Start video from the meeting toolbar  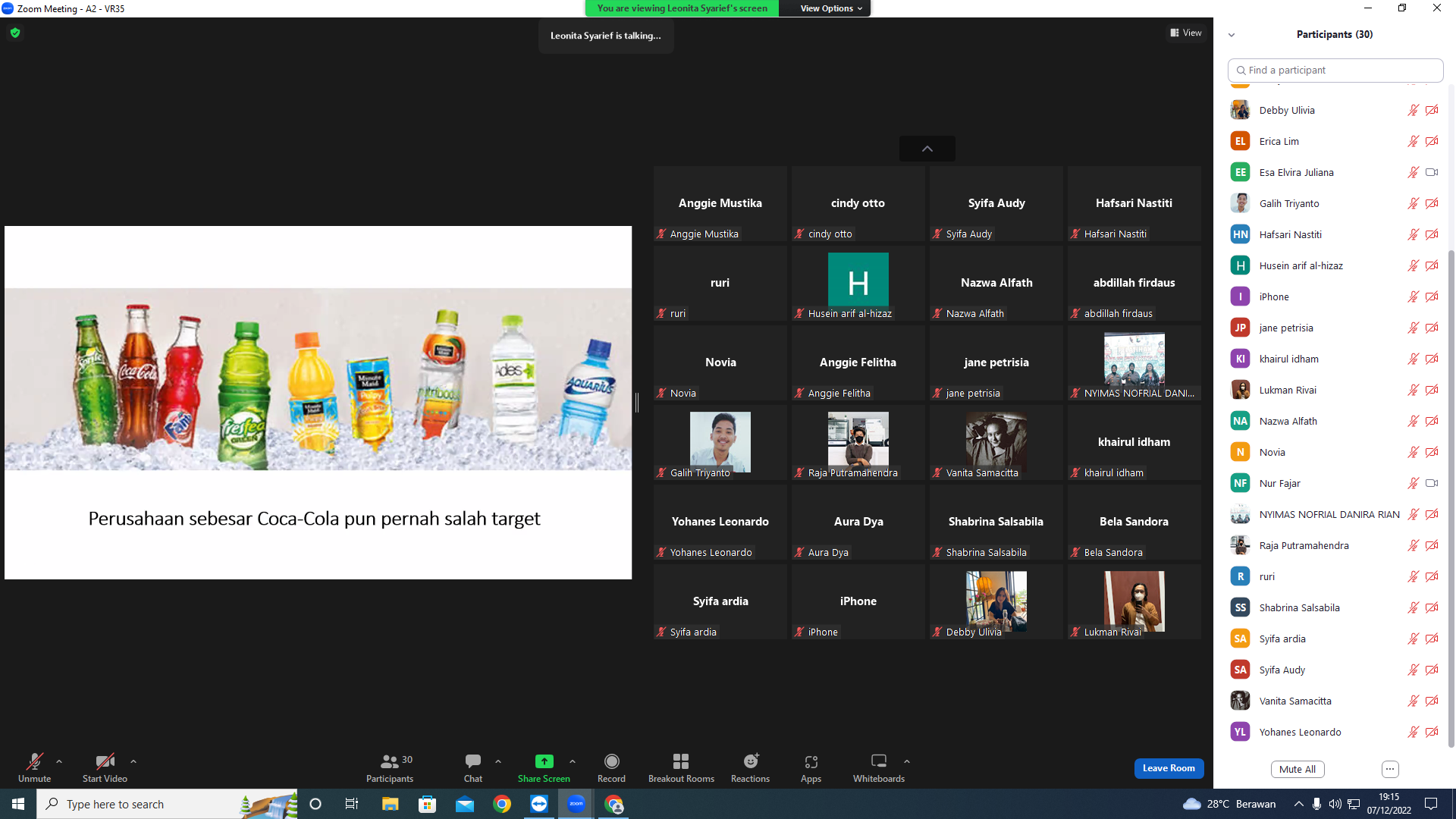click(105, 767)
